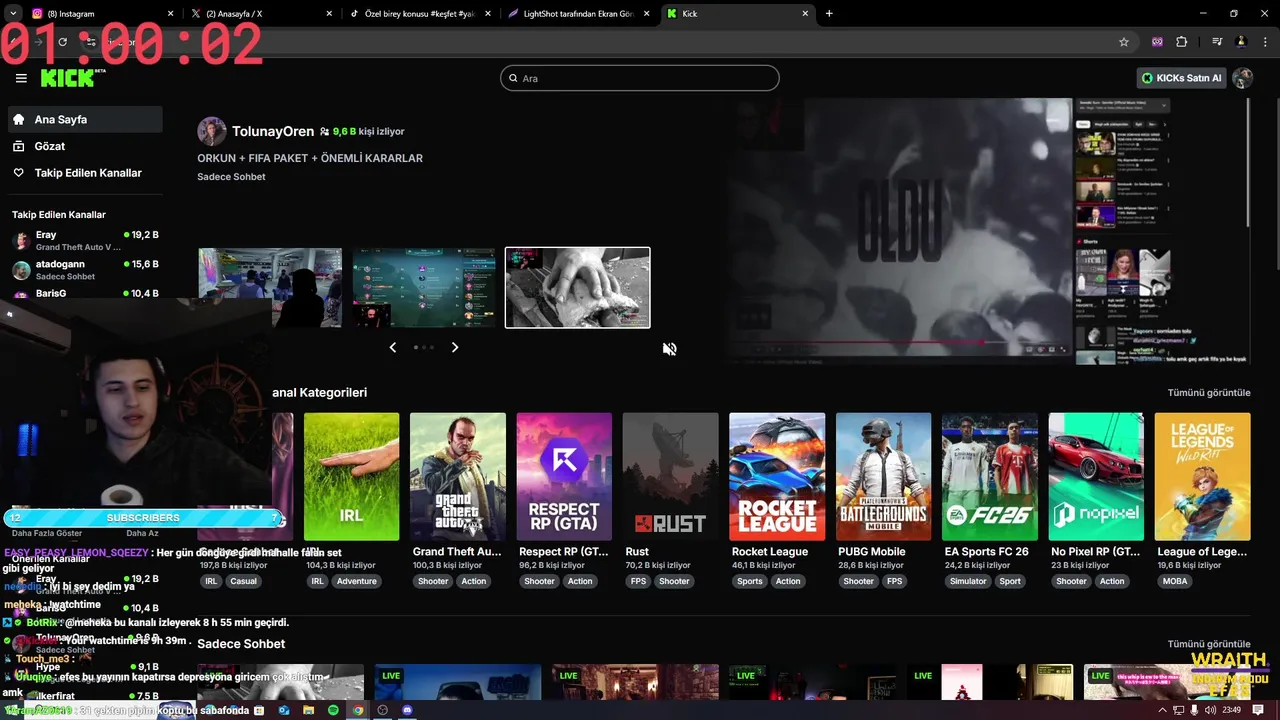Open the hamburger sidebar menu
Image resolution: width=1280 pixels, height=720 pixels.
click(x=21, y=78)
